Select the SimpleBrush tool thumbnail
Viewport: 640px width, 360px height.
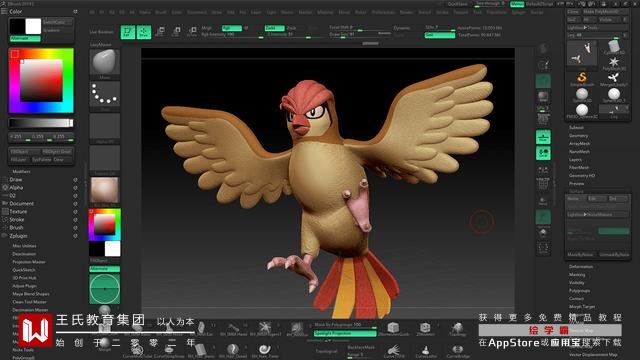[x=582, y=78]
